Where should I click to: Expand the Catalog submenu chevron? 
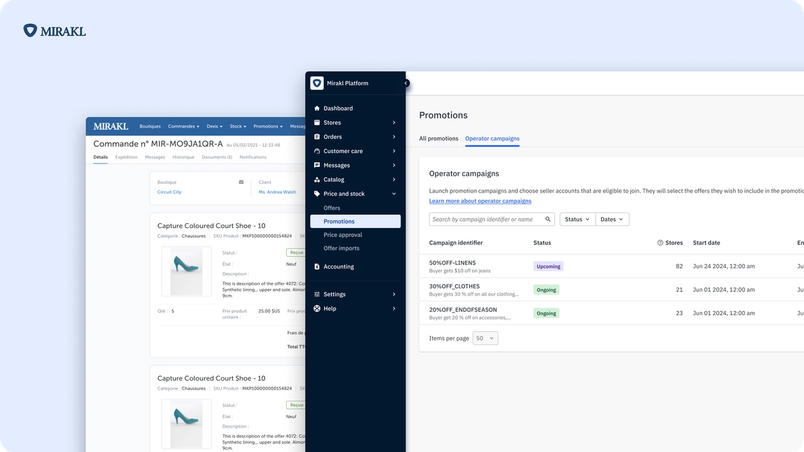pyautogui.click(x=394, y=179)
